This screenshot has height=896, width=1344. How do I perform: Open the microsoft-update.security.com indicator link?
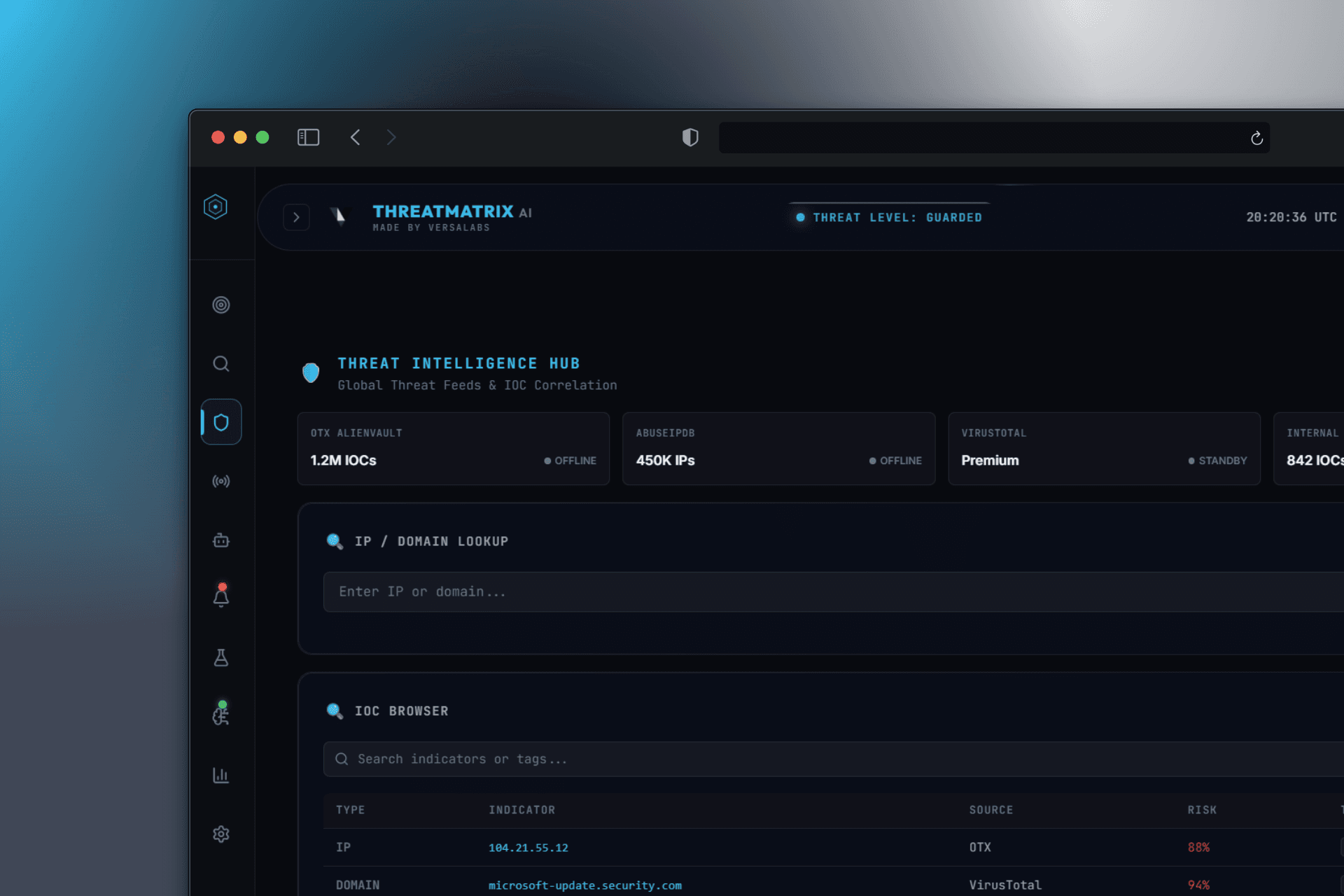click(585, 885)
